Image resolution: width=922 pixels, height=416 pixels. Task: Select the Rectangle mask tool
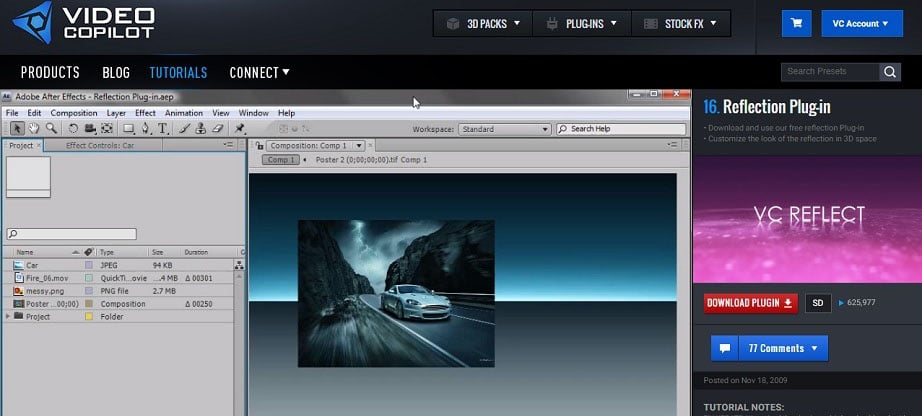(x=128, y=128)
